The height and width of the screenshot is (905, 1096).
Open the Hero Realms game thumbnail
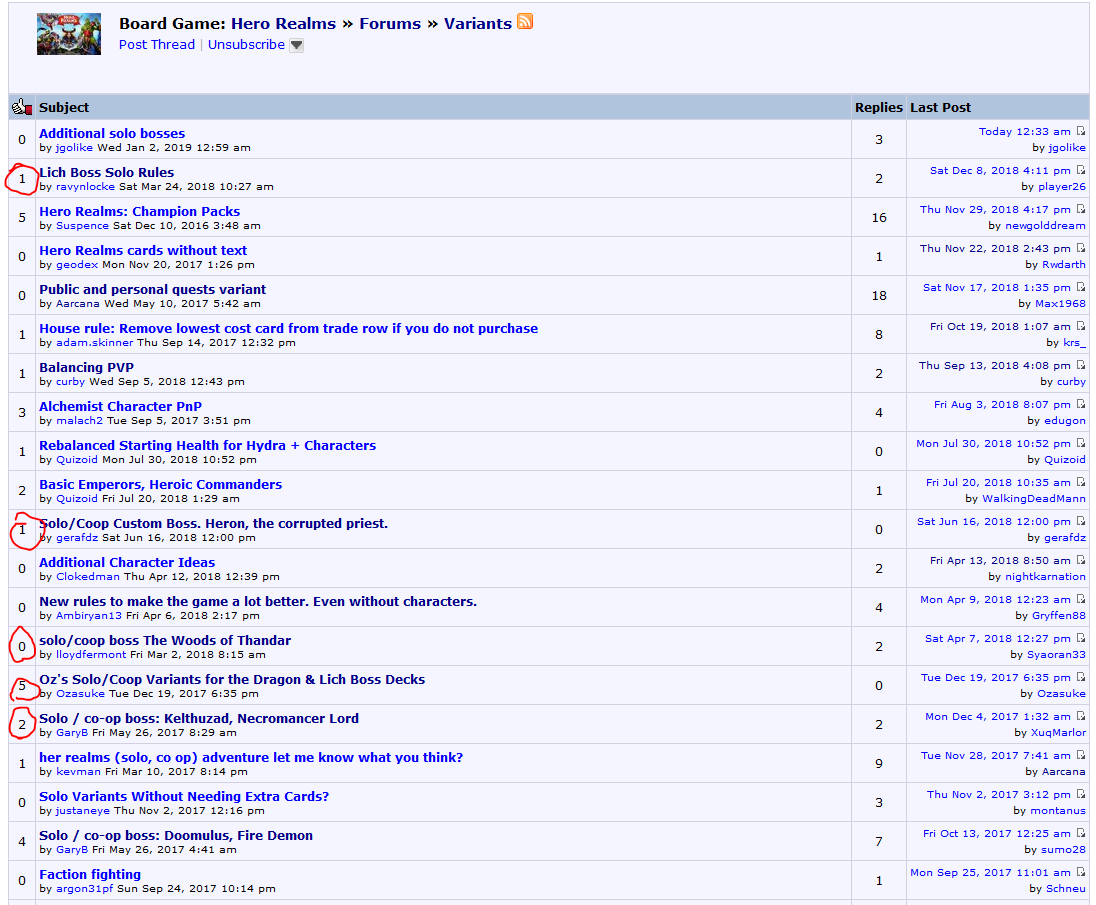click(x=68, y=34)
